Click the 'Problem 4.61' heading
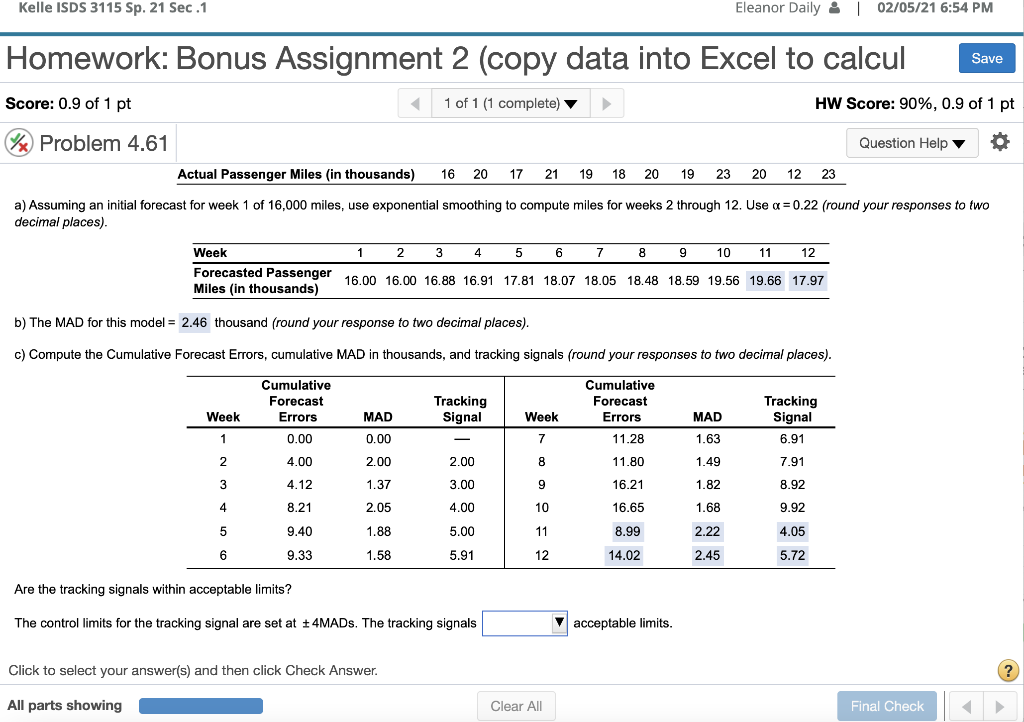 (x=104, y=143)
